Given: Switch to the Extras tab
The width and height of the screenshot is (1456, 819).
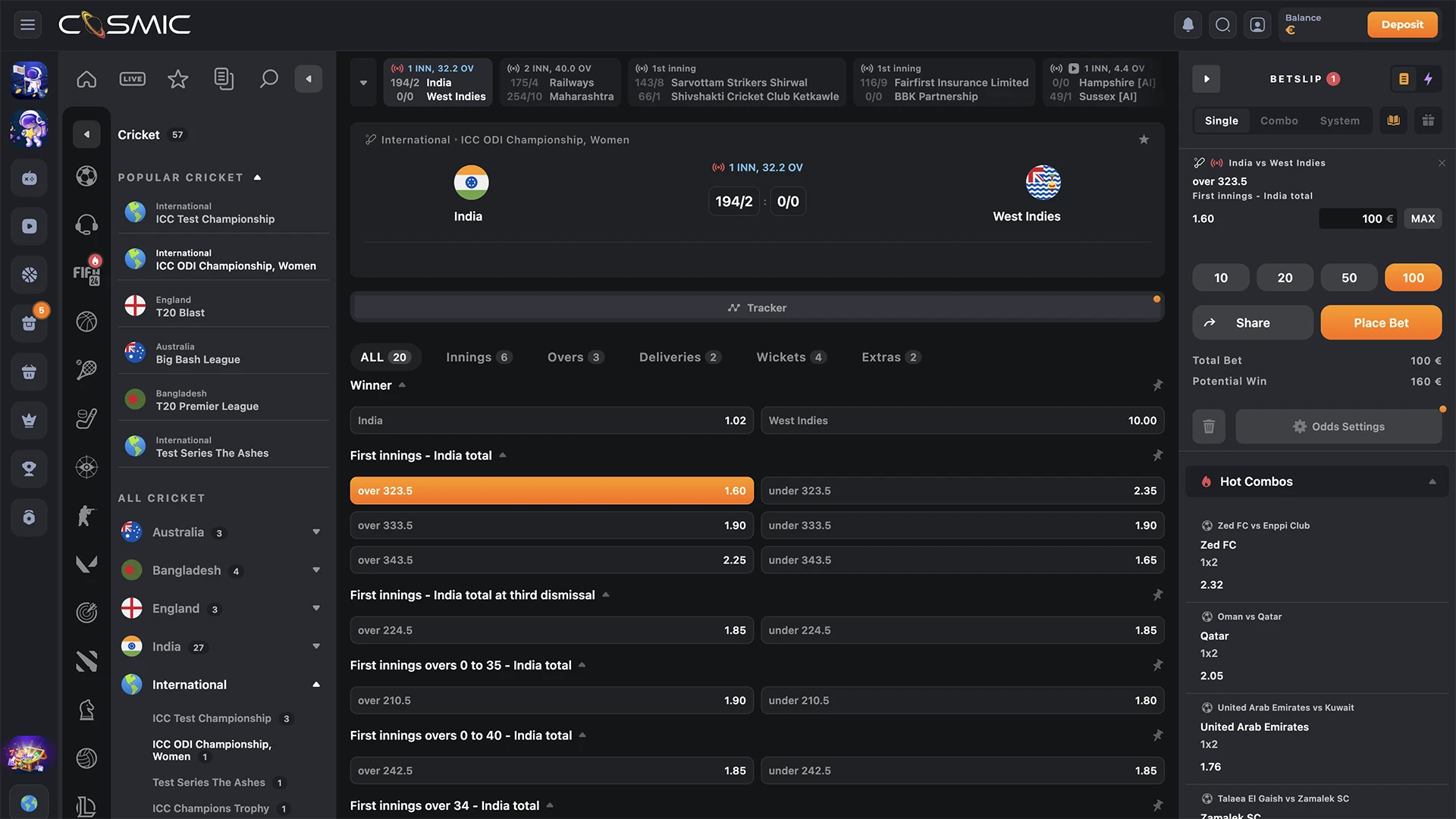Looking at the screenshot, I should point(890,357).
